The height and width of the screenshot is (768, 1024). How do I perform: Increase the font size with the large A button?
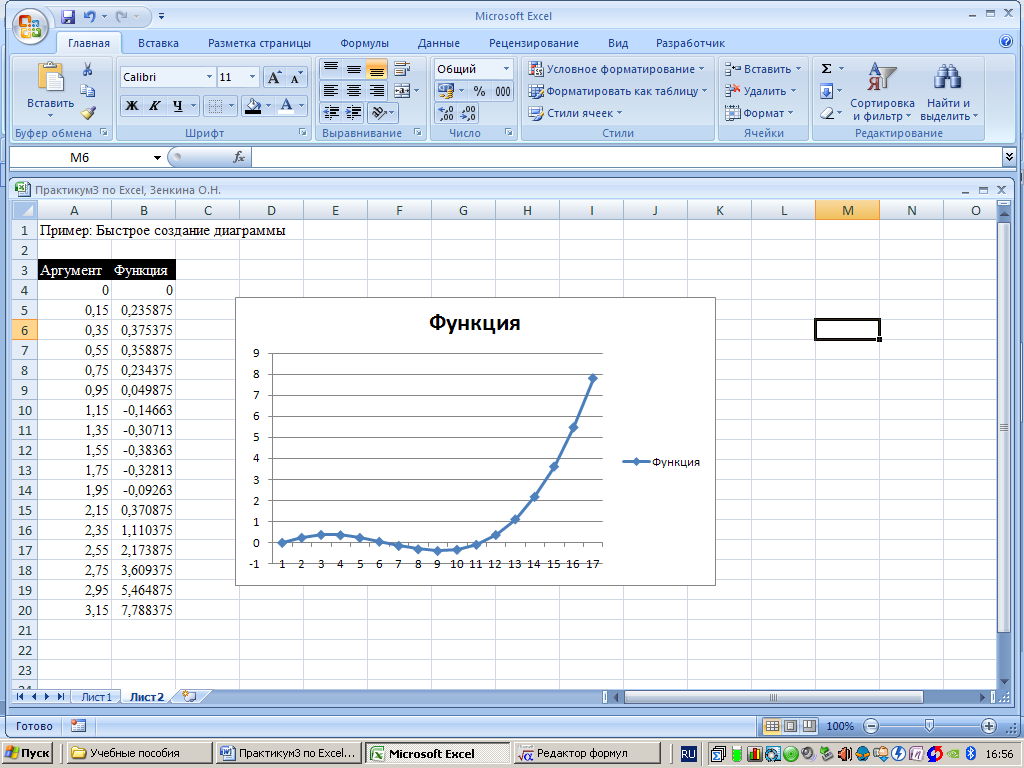(x=274, y=78)
